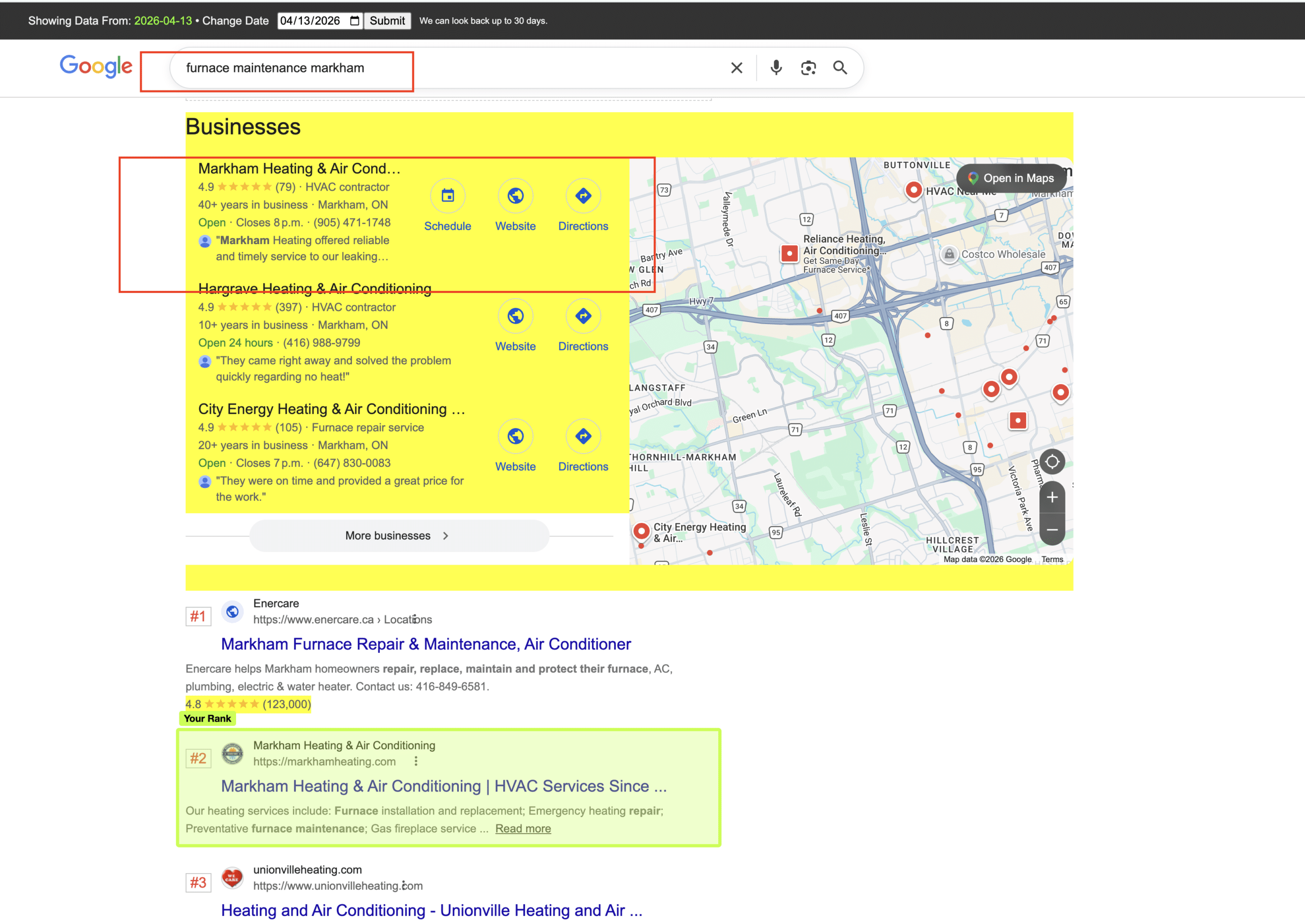This screenshot has height=924, width=1305.
Task: Open Website icon for Hargrave Heating
Action: (515, 316)
